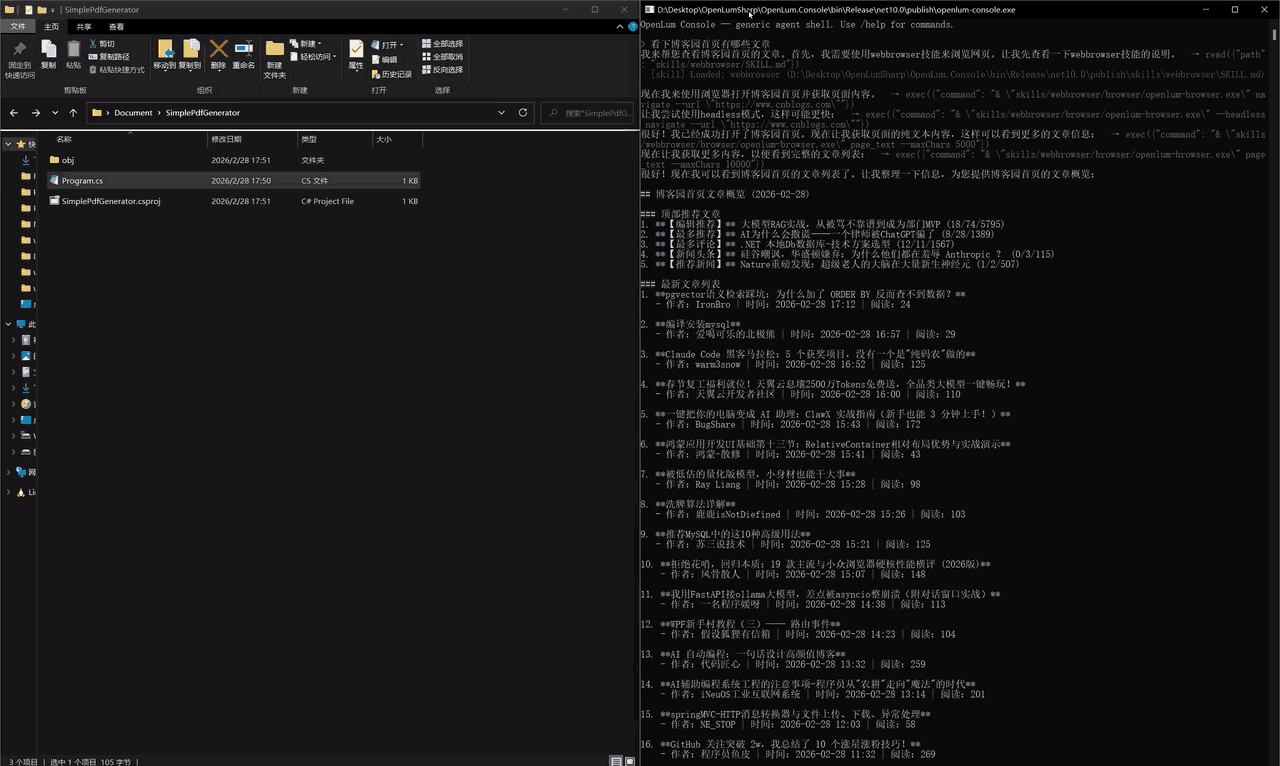
Task: Click the 剪切 (Cut) scissors icon
Action: pyautogui.click(x=94, y=44)
